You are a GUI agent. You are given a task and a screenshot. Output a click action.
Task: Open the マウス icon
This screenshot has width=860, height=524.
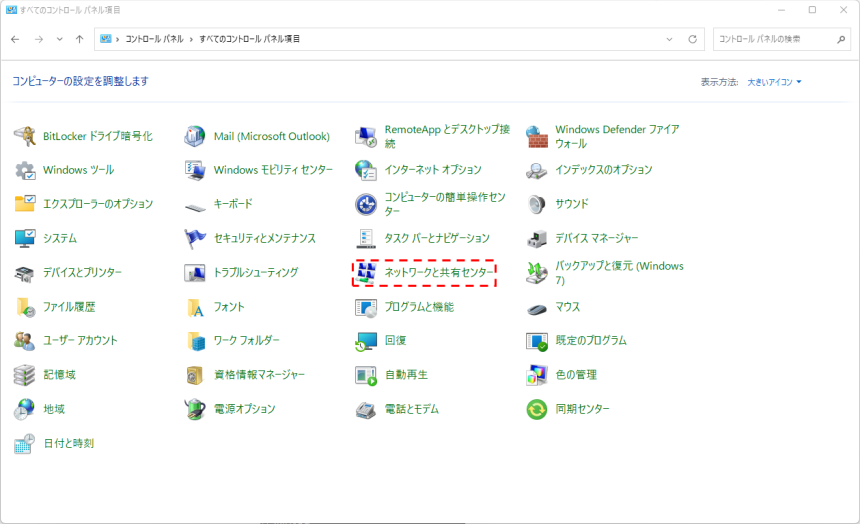537,307
